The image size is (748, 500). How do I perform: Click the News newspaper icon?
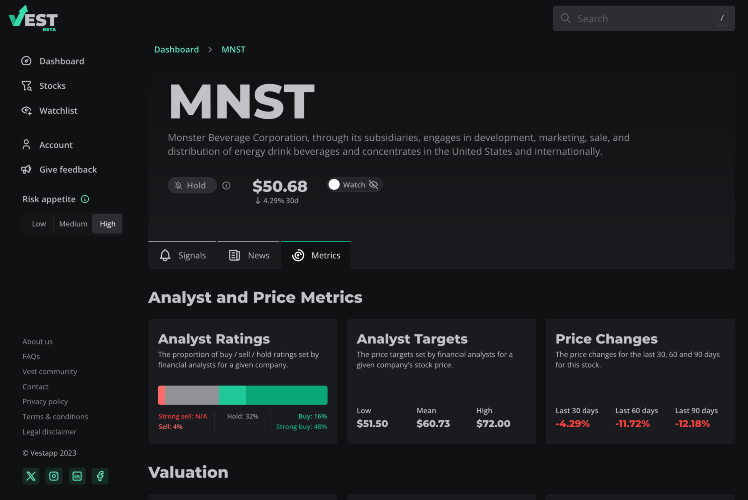pos(234,255)
